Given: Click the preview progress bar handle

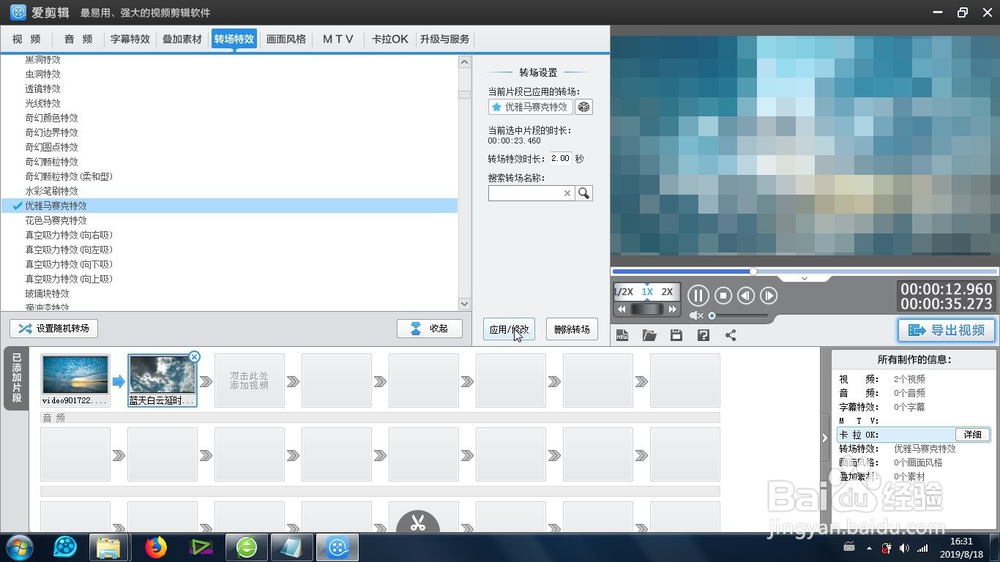Looking at the screenshot, I should pos(753,271).
